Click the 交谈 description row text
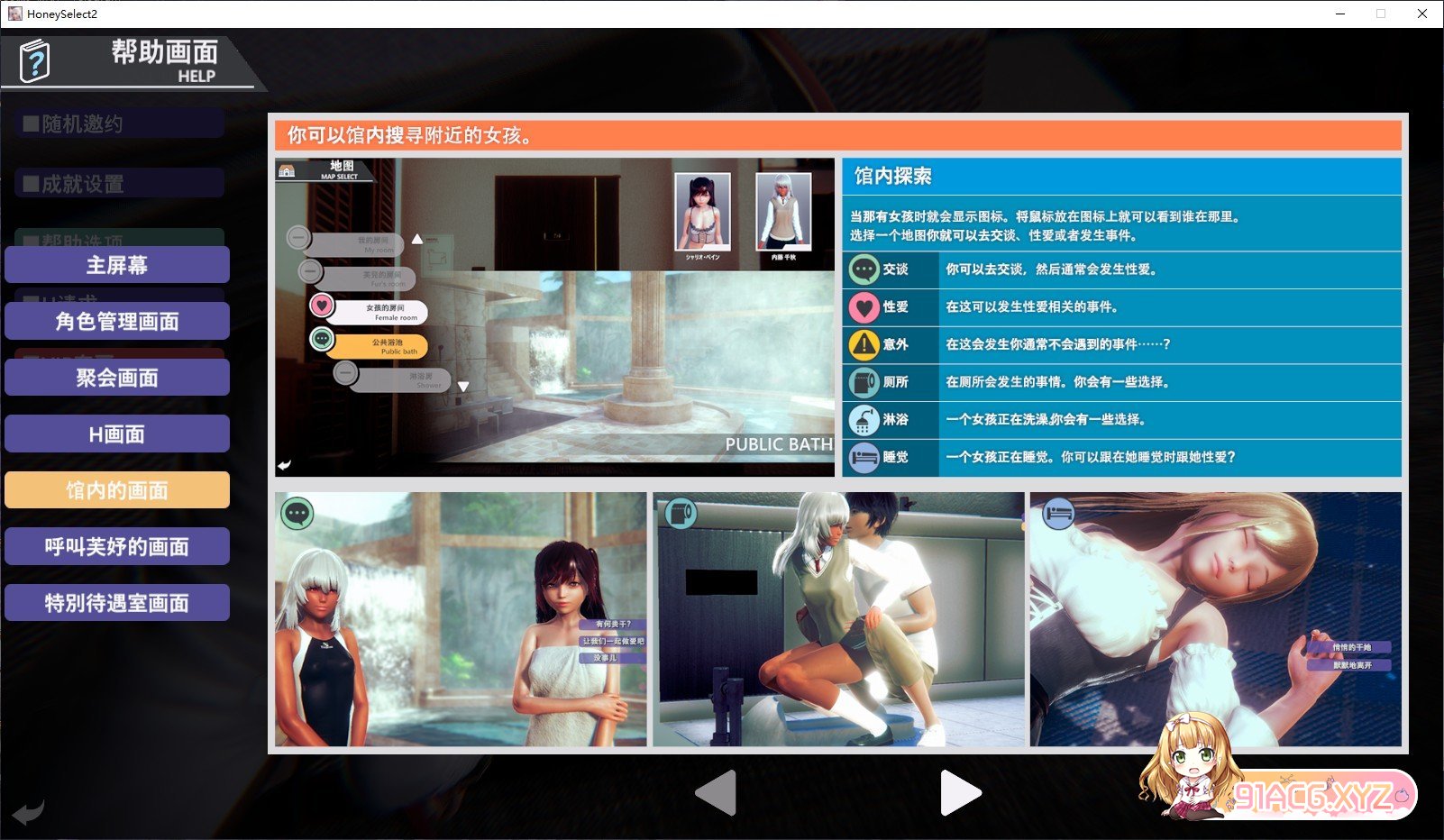Image resolution: width=1444 pixels, height=840 pixels. 1051,269
